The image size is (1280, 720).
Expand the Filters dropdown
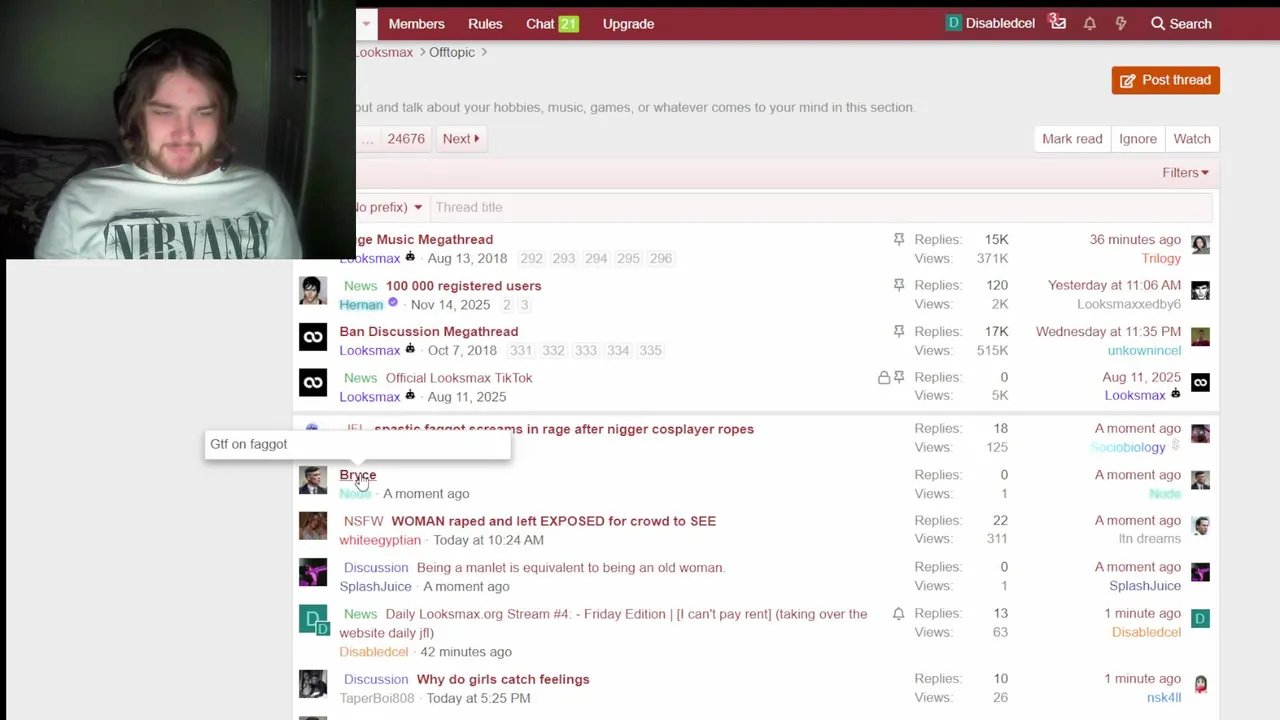coord(1185,173)
